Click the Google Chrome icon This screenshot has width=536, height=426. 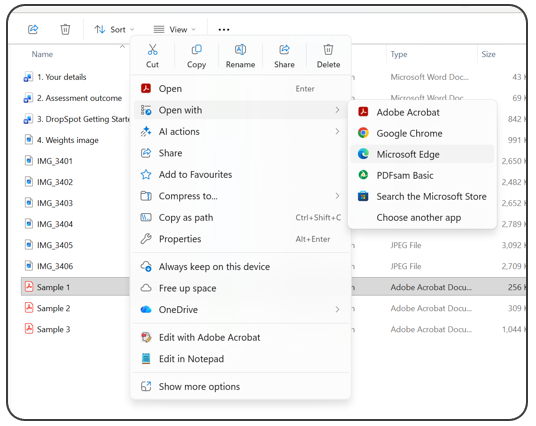tap(363, 133)
